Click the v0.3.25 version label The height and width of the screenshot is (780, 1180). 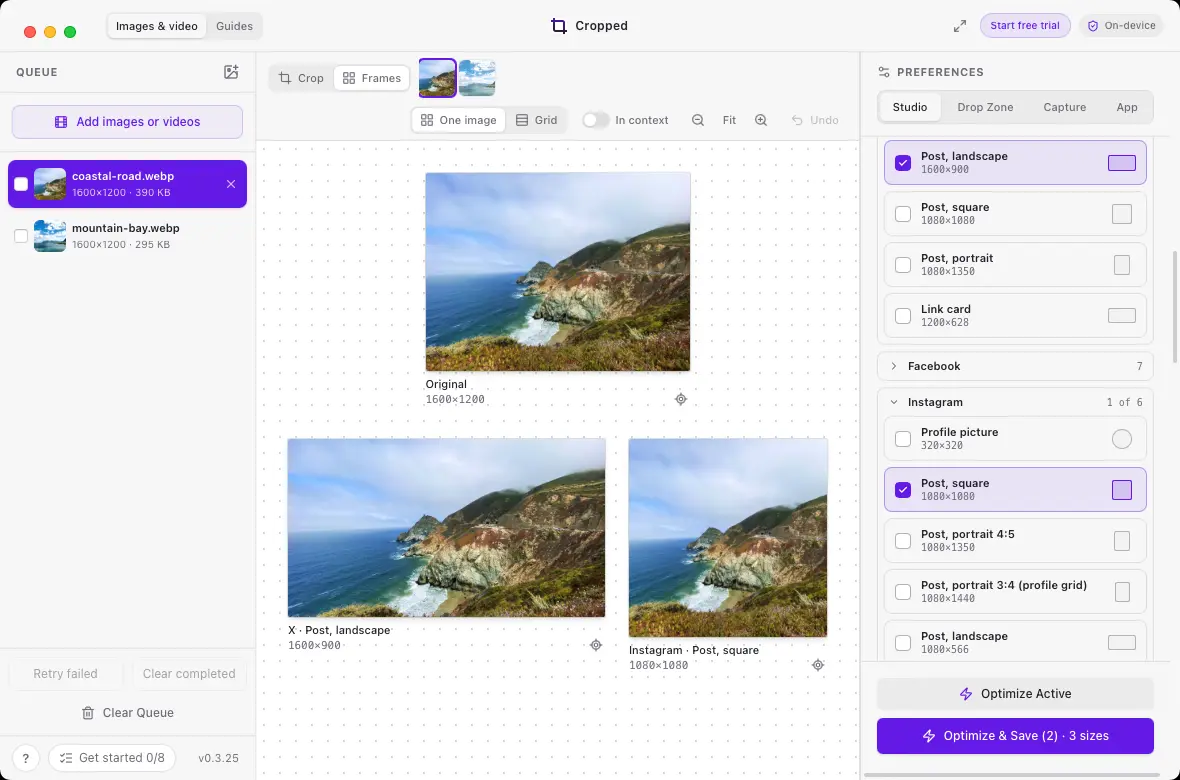[218, 758]
